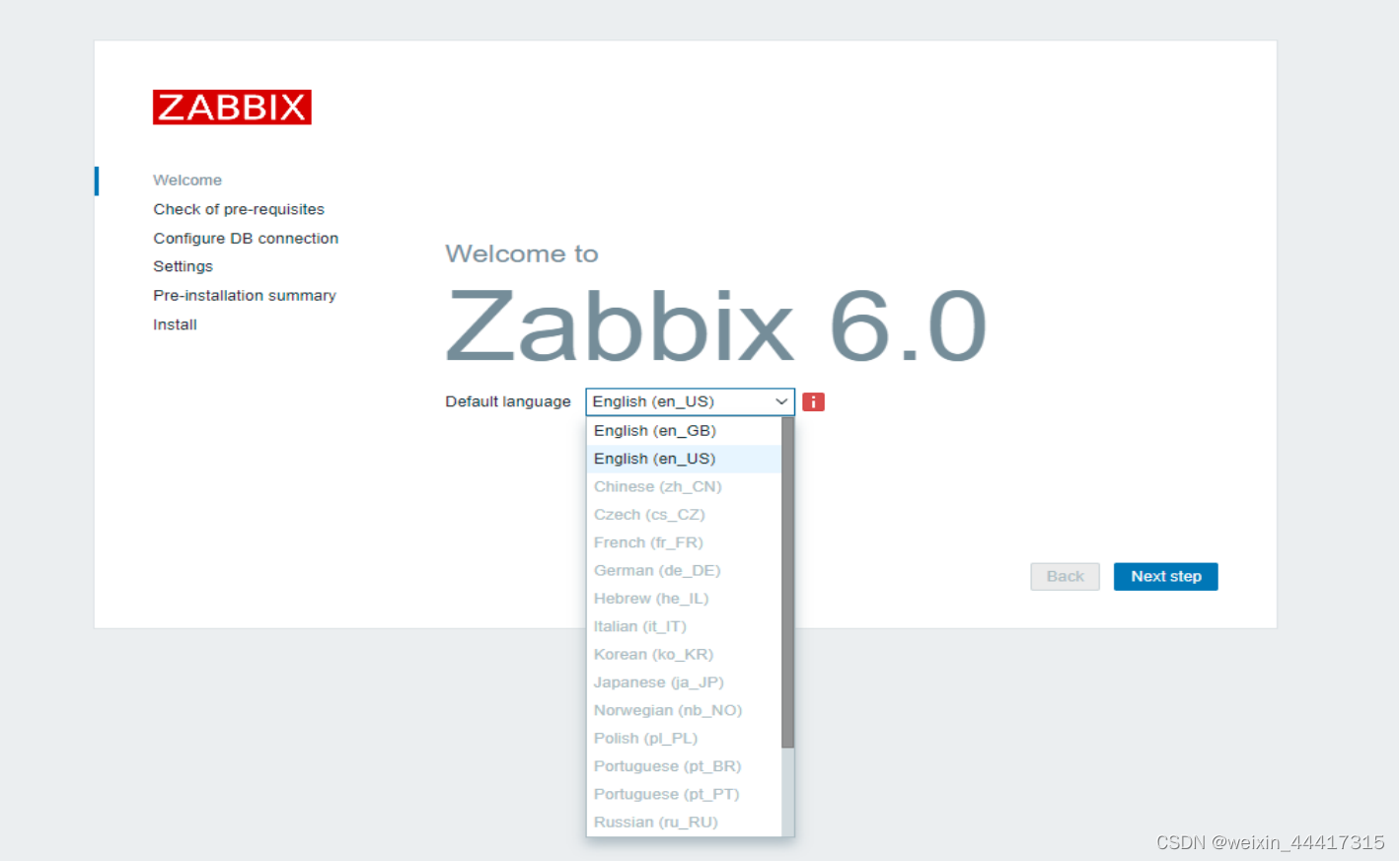Open the Pre-installation summary step
Viewport: 1400px width, 861px height.
244,295
